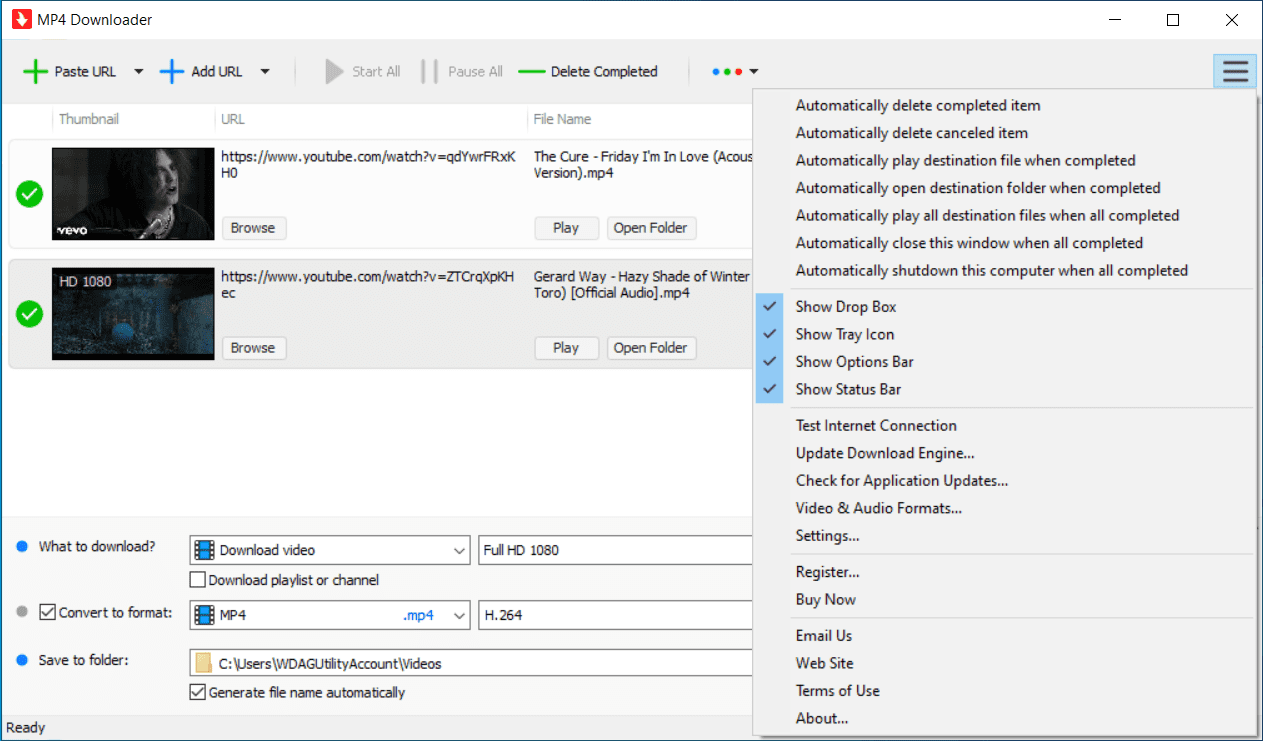Open the Download video combo box
1263x741 pixels.
pos(330,550)
